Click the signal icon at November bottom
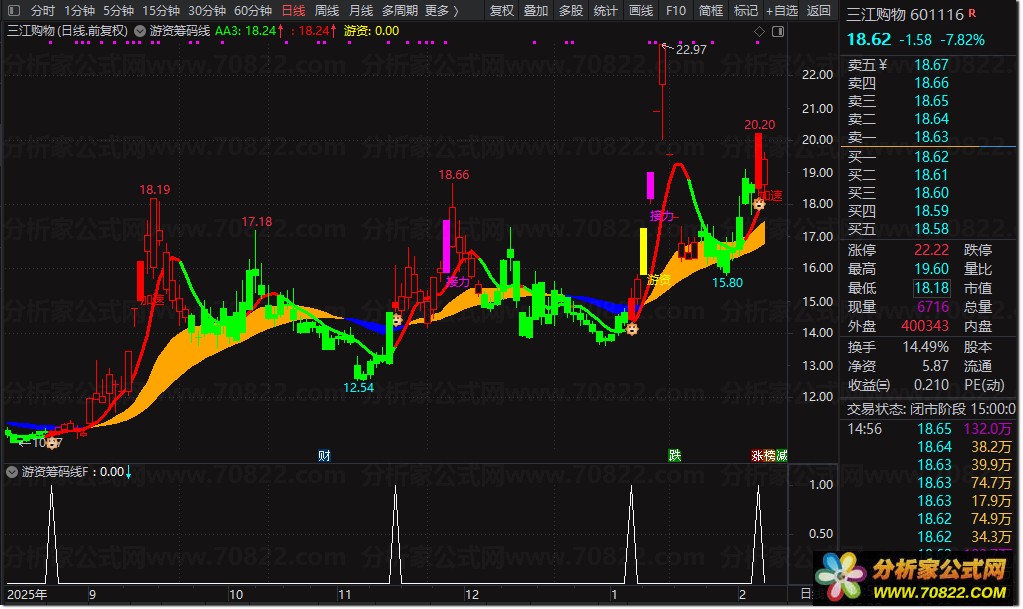The height and width of the screenshot is (609, 1023). click(396, 320)
